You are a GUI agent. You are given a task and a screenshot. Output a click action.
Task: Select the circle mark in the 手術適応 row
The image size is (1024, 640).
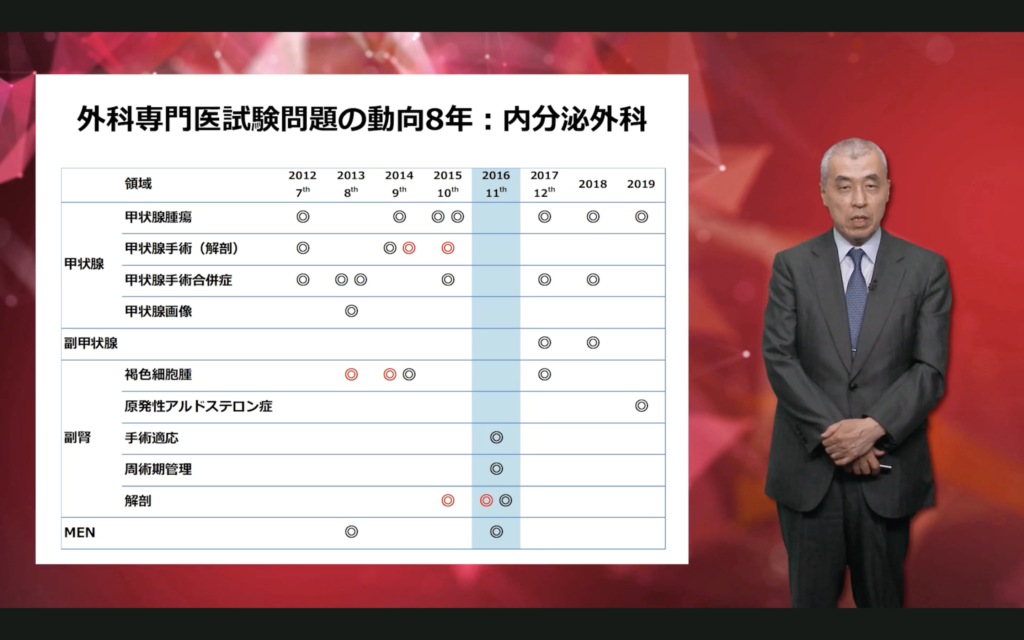coord(496,437)
